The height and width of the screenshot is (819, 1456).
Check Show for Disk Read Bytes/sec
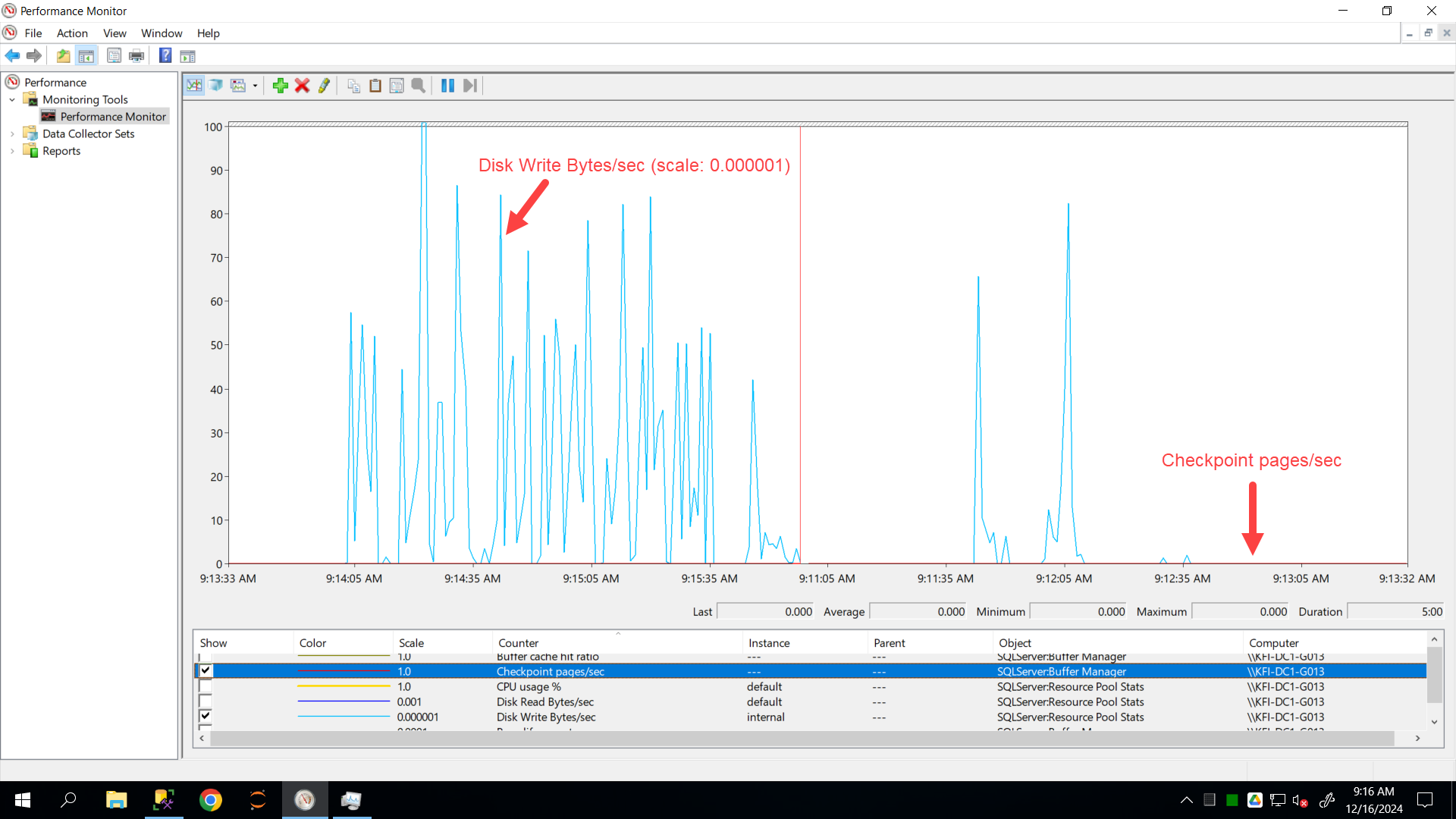(x=206, y=701)
